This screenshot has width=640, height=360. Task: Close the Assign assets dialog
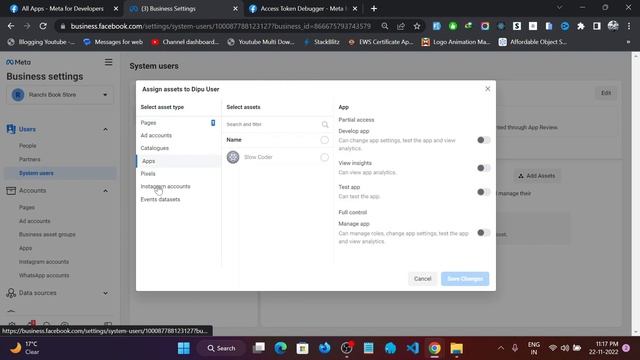(x=487, y=89)
